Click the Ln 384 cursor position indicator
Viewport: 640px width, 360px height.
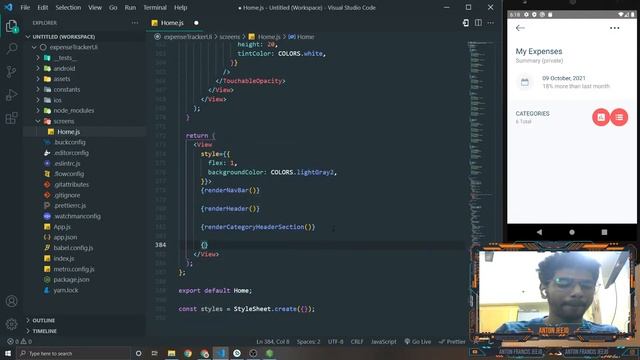pyautogui.click(x=273, y=342)
